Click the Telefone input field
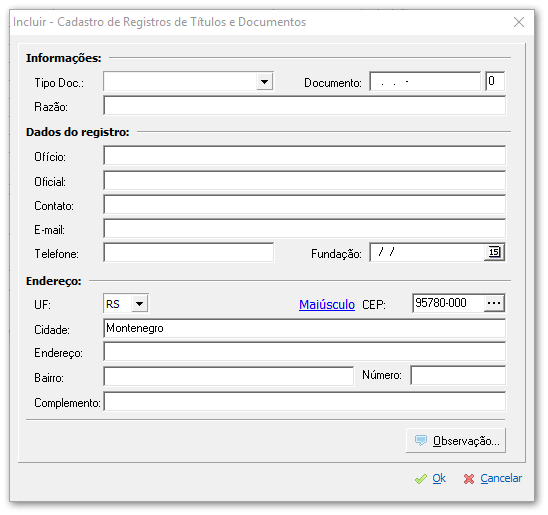This screenshot has width=548, height=515. (x=189, y=253)
